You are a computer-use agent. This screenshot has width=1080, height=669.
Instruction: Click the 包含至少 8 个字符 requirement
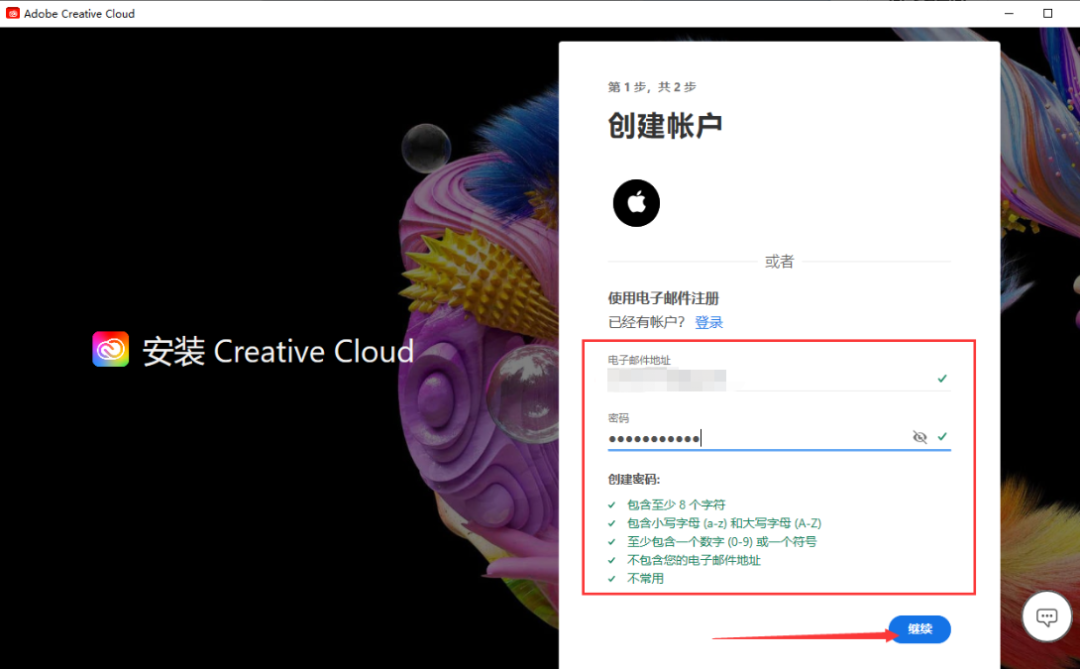point(676,504)
